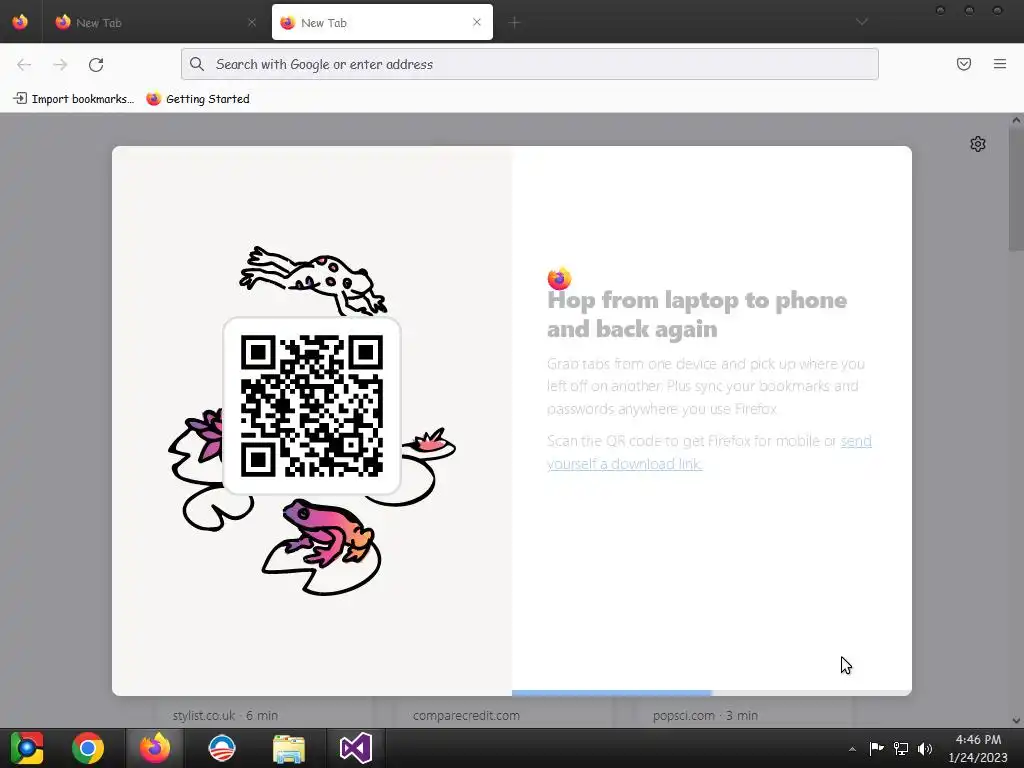Click the QR code image
The width and height of the screenshot is (1024, 768).
click(x=312, y=406)
